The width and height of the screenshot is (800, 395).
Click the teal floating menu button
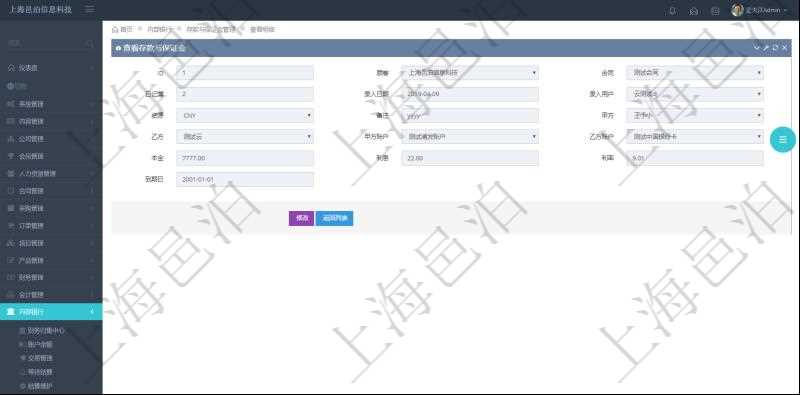783,139
